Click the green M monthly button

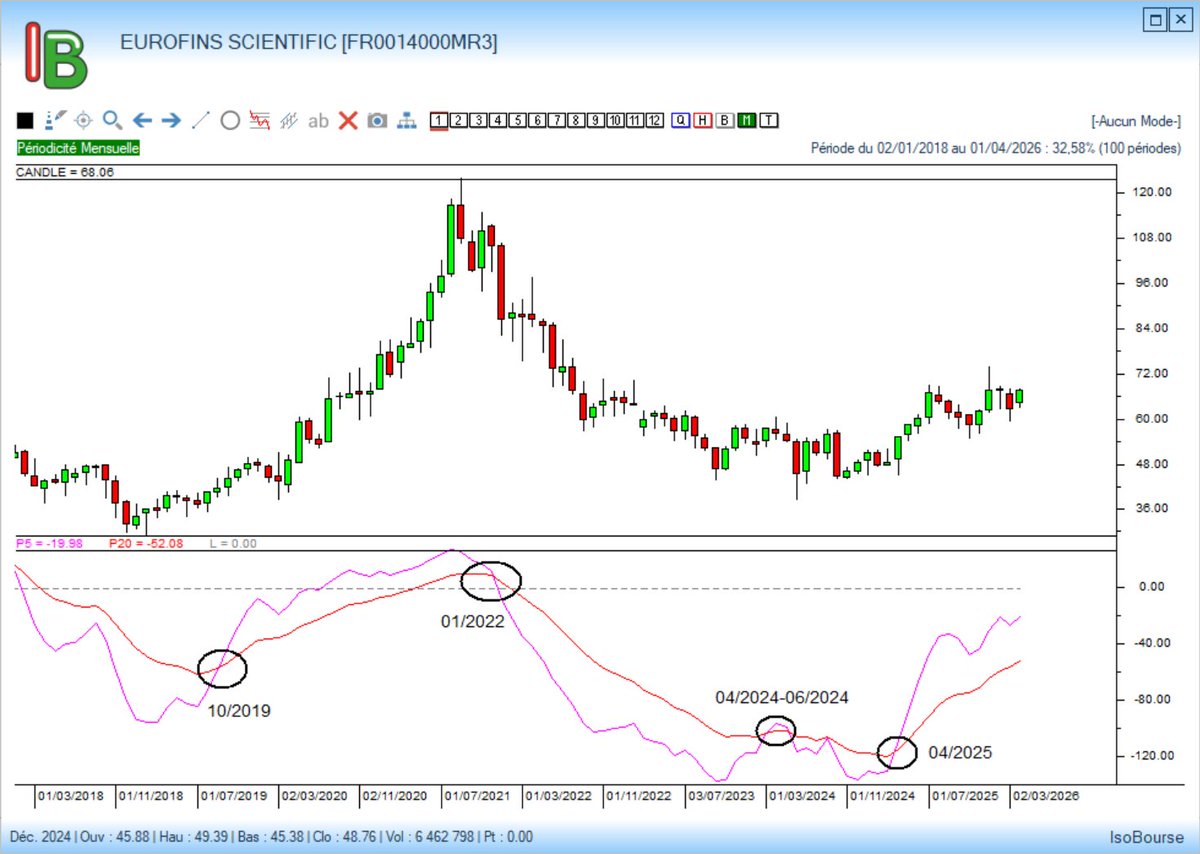747,121
